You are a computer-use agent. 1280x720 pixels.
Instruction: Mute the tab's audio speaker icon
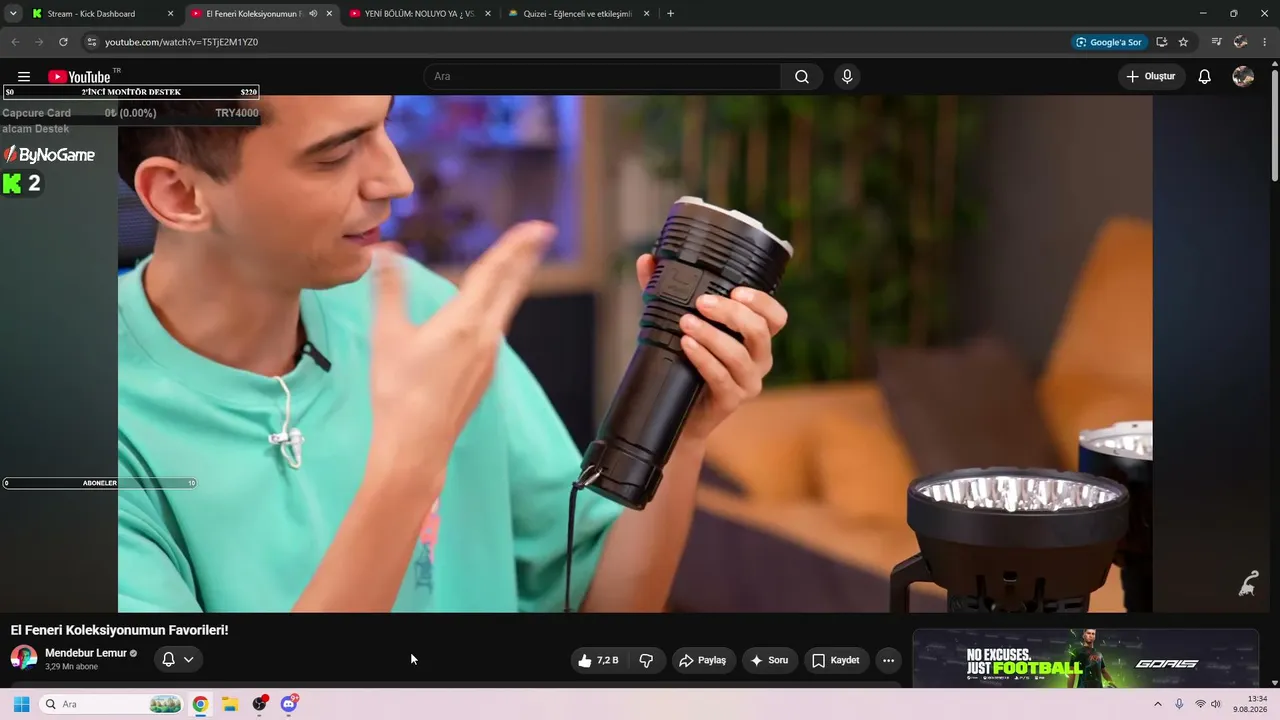click(x=313, y=14)
